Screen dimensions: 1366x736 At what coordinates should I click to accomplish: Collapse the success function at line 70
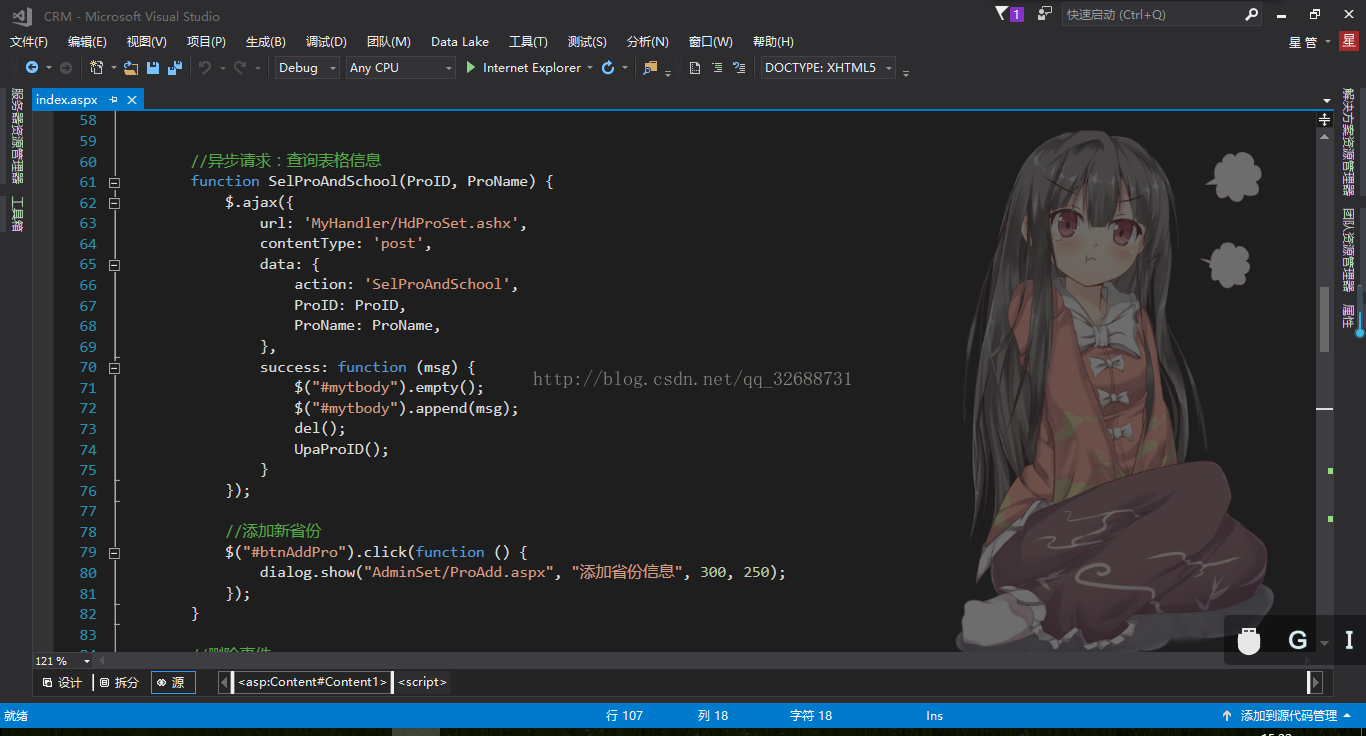[114, 368]
